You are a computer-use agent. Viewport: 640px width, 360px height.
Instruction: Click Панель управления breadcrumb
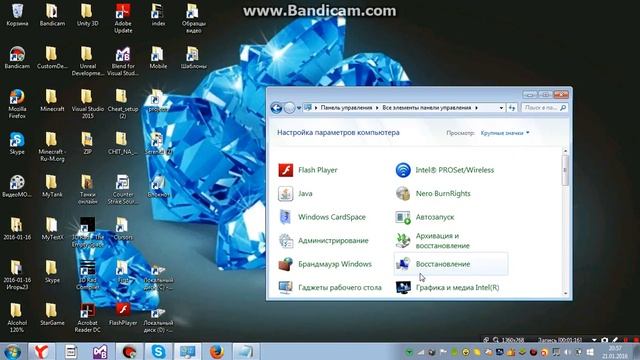[346, 108]
